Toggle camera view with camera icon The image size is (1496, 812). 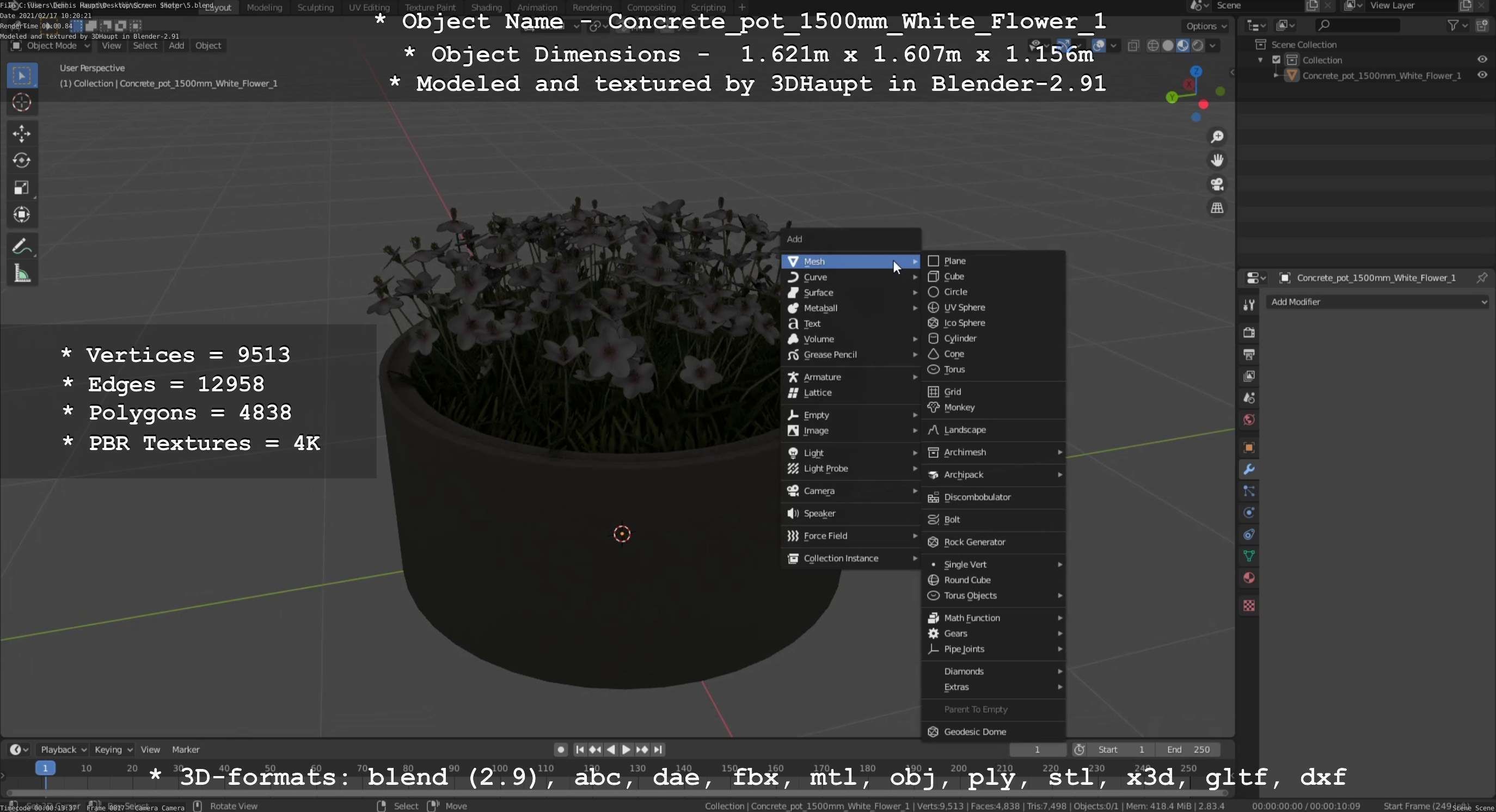pos(1217,184)
